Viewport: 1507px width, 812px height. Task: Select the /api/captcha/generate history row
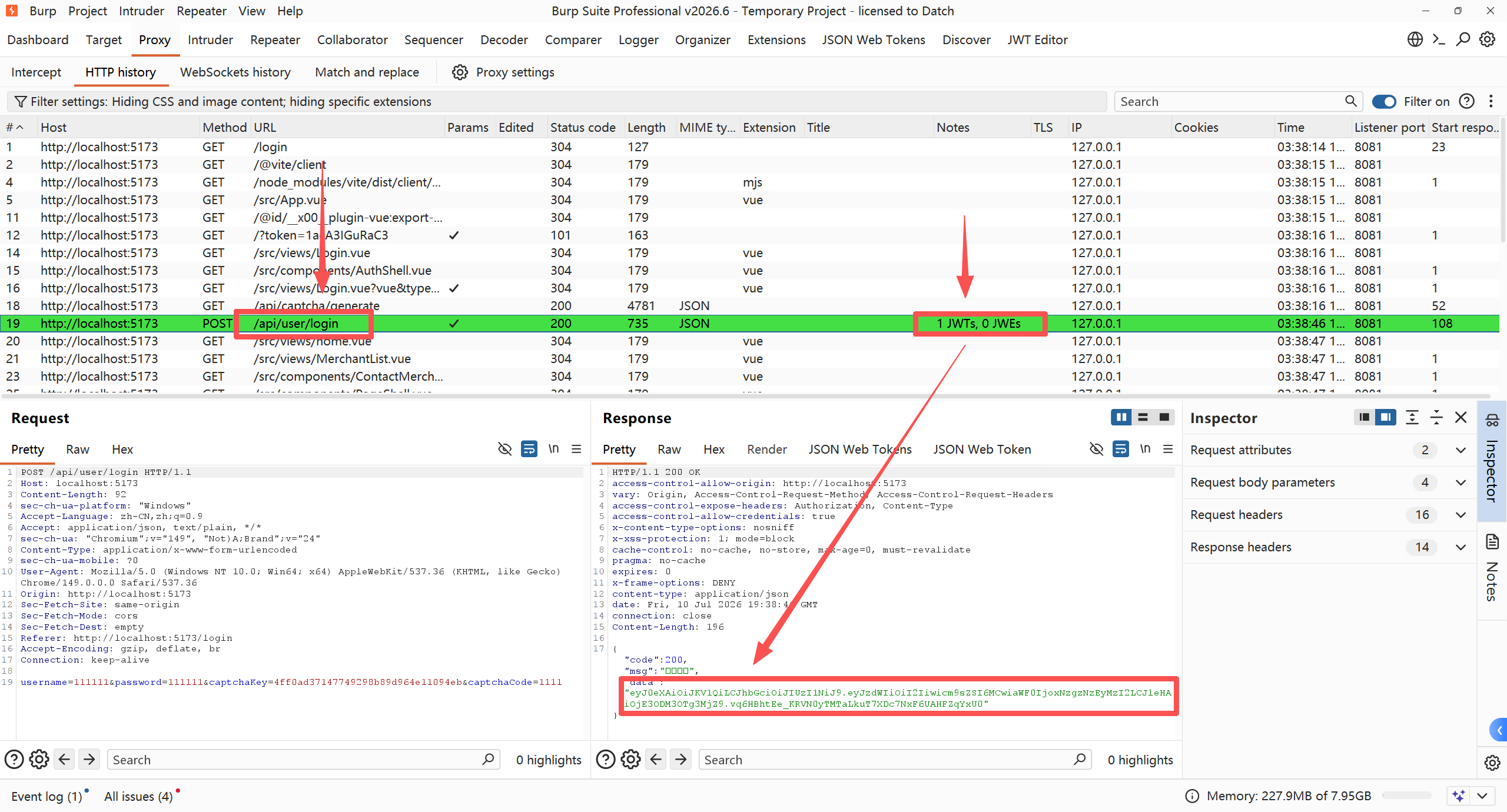749,306
